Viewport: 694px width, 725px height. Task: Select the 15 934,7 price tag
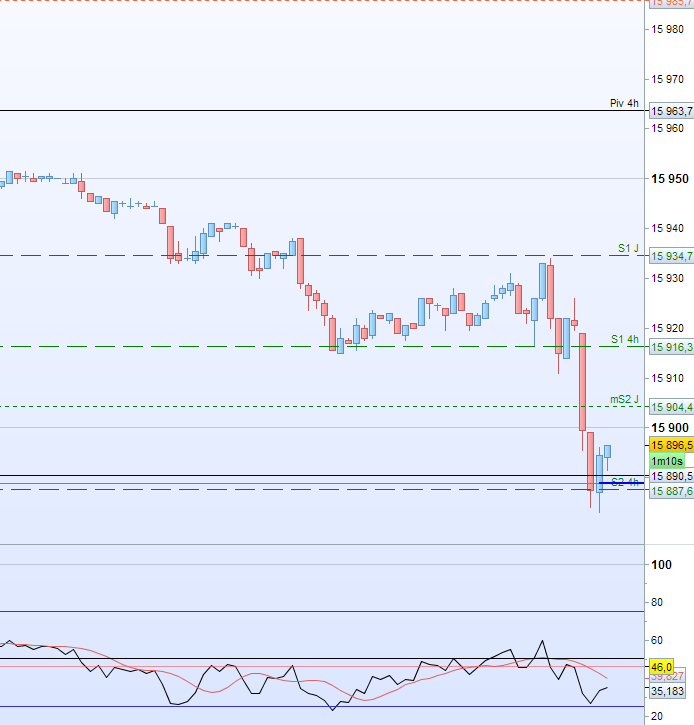671,256
